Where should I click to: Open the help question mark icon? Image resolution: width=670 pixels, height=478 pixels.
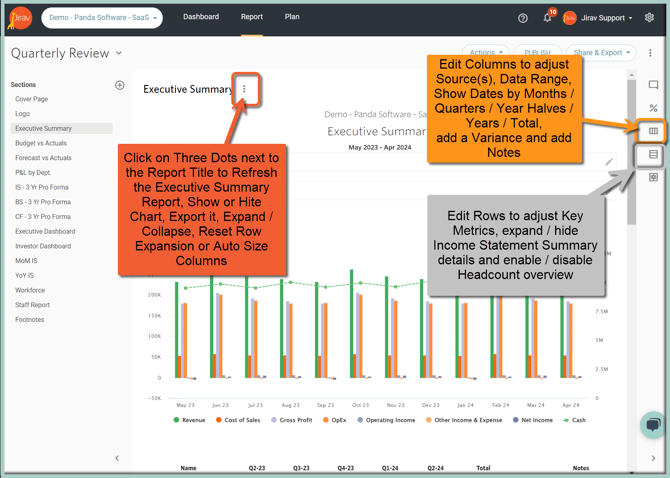click(523, 18)
